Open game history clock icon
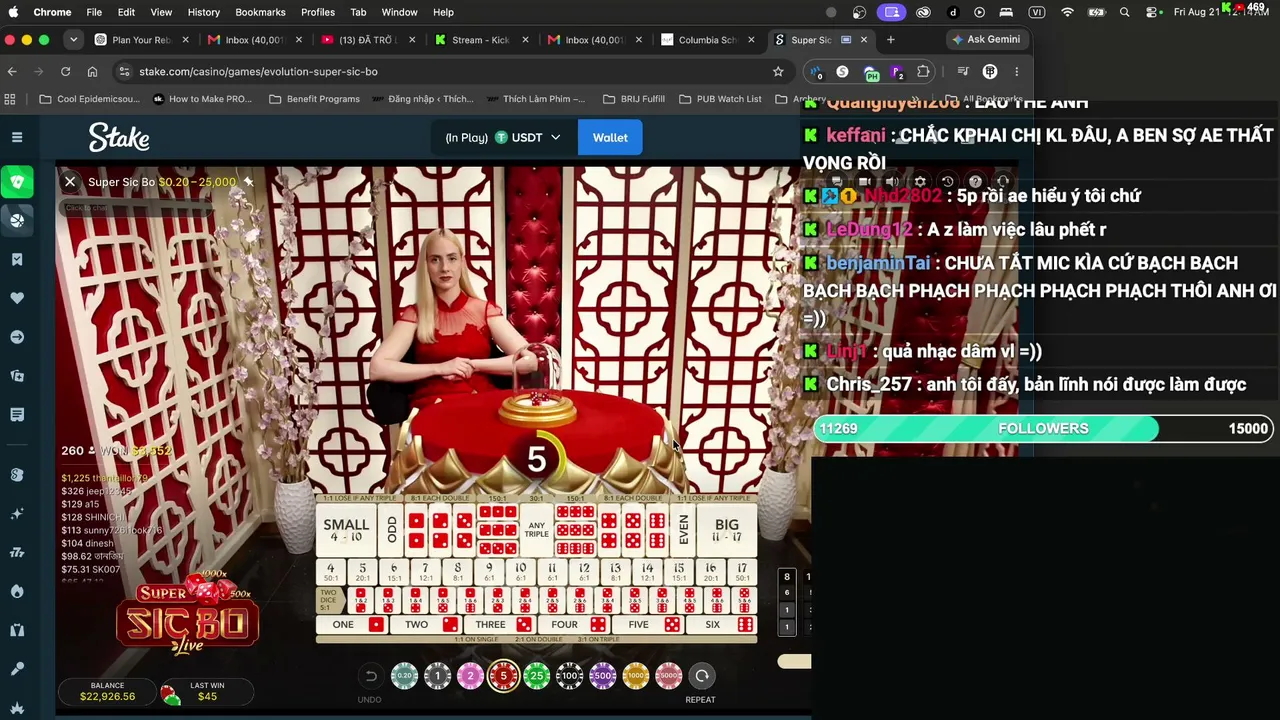Screen dimensions: 1280x720 click(x=948, y=182)
